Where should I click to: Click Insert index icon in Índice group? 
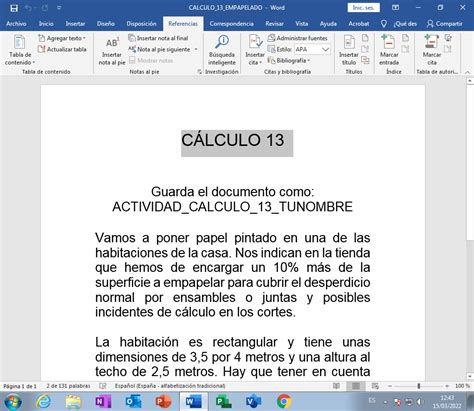pos(405,38)
